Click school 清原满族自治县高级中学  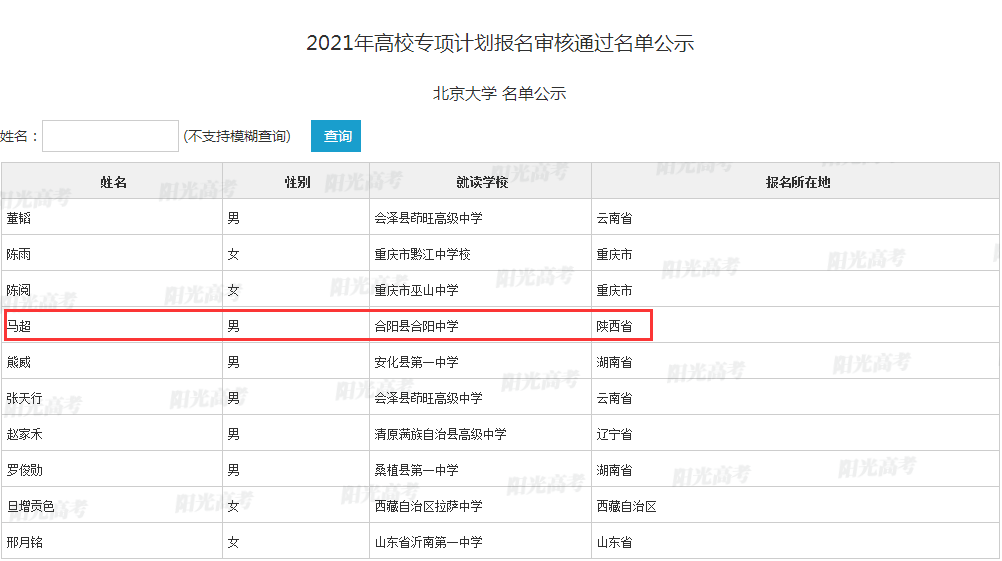click(440, 434)
